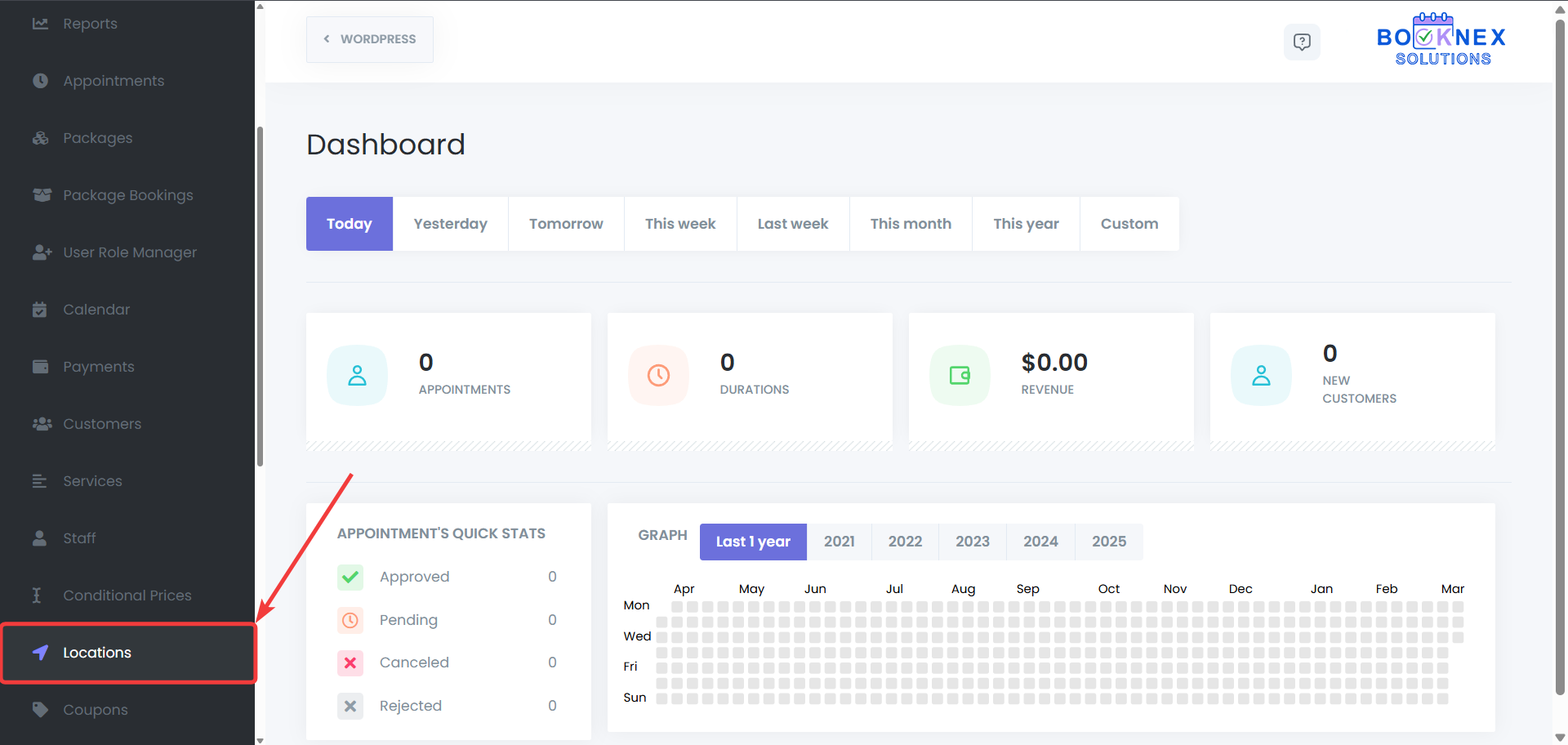Screen dimensions: 1568x745
Task: Switch to the This week tab
Action: tap(679, 224)
